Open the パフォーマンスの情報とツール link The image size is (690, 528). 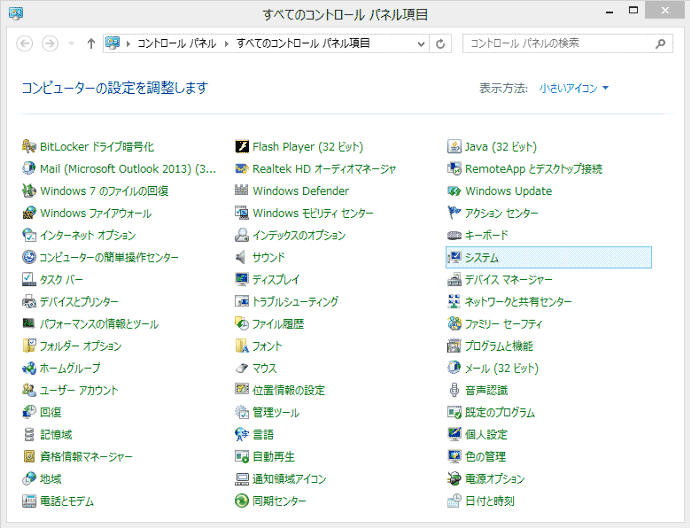click(x=99, y=324)
